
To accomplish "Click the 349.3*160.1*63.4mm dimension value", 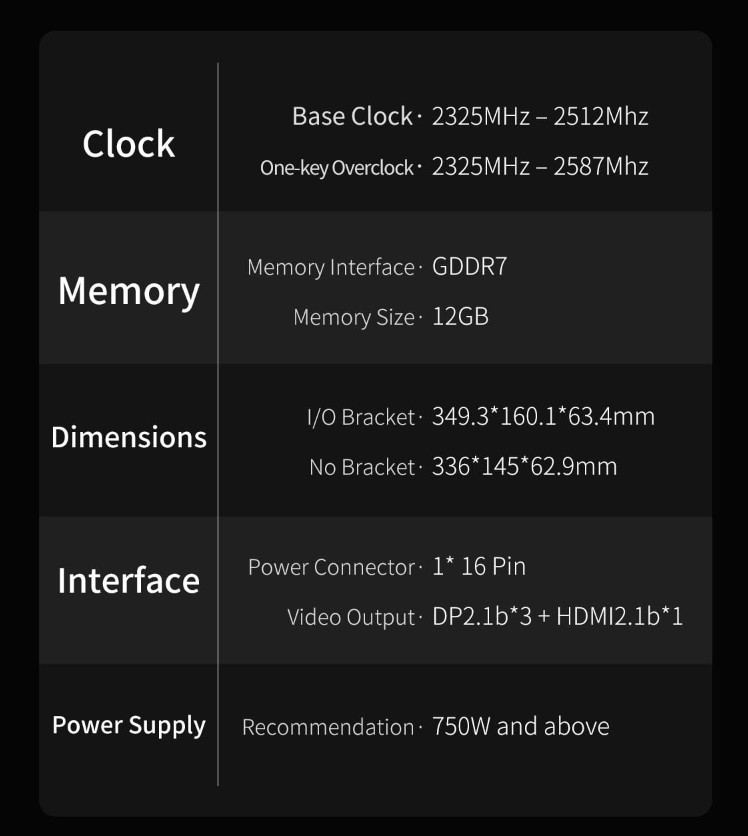I will pyautogui.click(x=543, y=416).
